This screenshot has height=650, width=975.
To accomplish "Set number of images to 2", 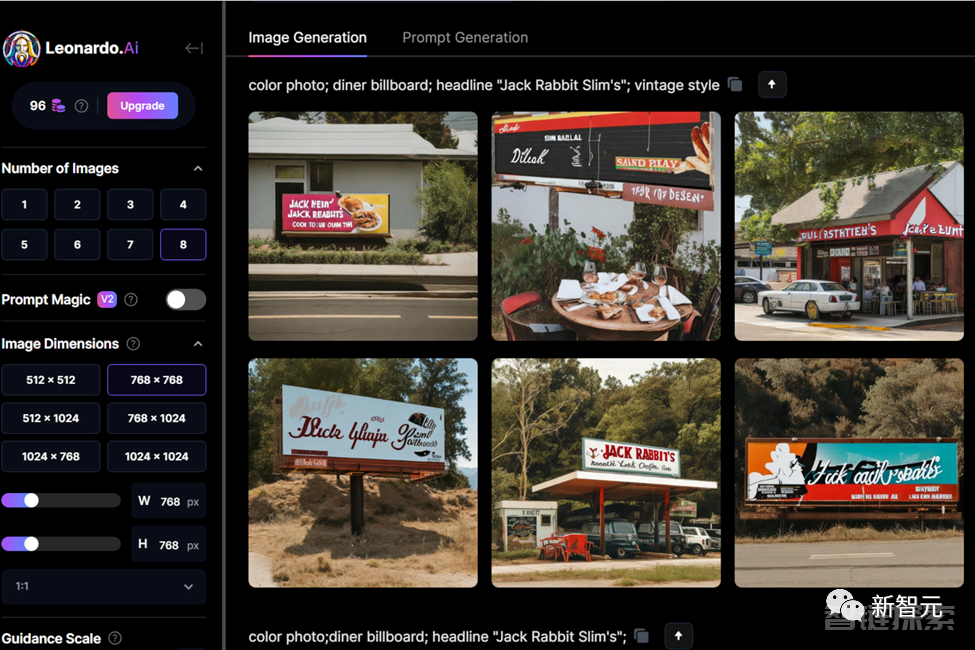I will 77,205.
